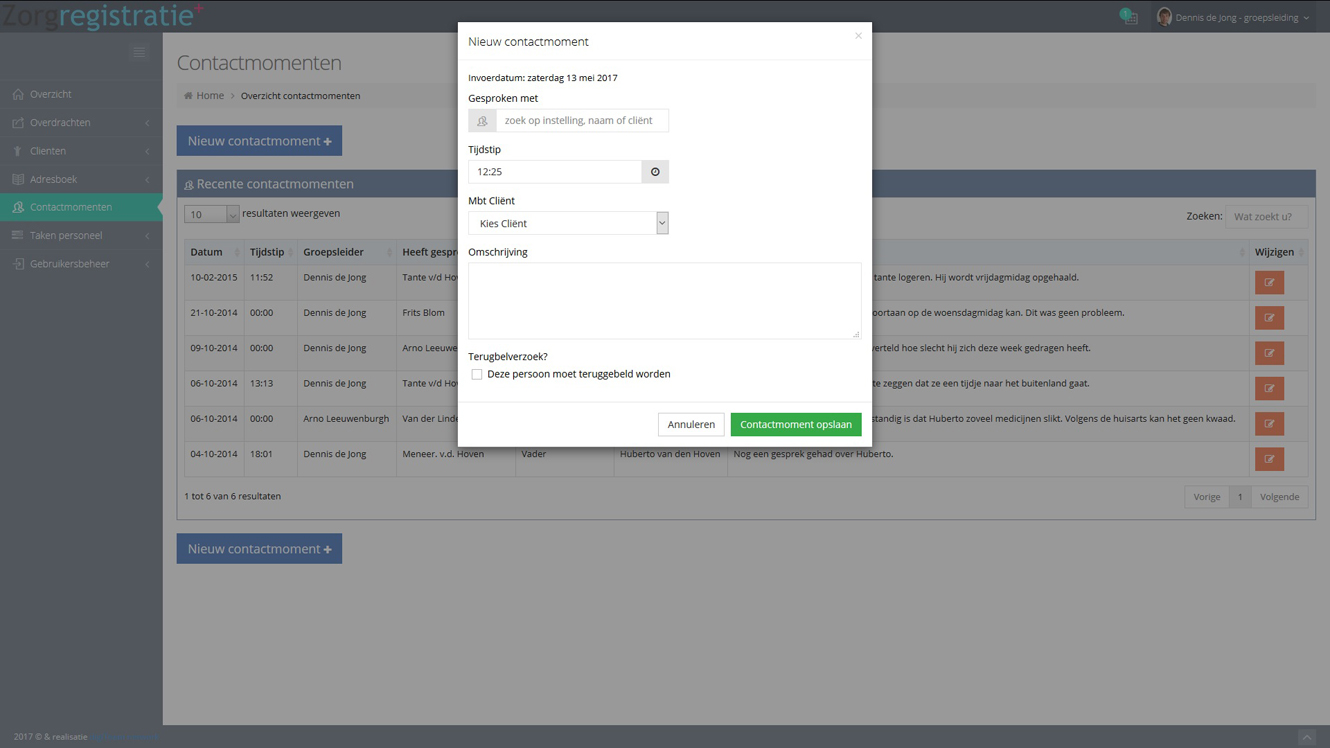Click the Volgende pagination button
Screen dimensions: 1330x748
pos(1279,497)
